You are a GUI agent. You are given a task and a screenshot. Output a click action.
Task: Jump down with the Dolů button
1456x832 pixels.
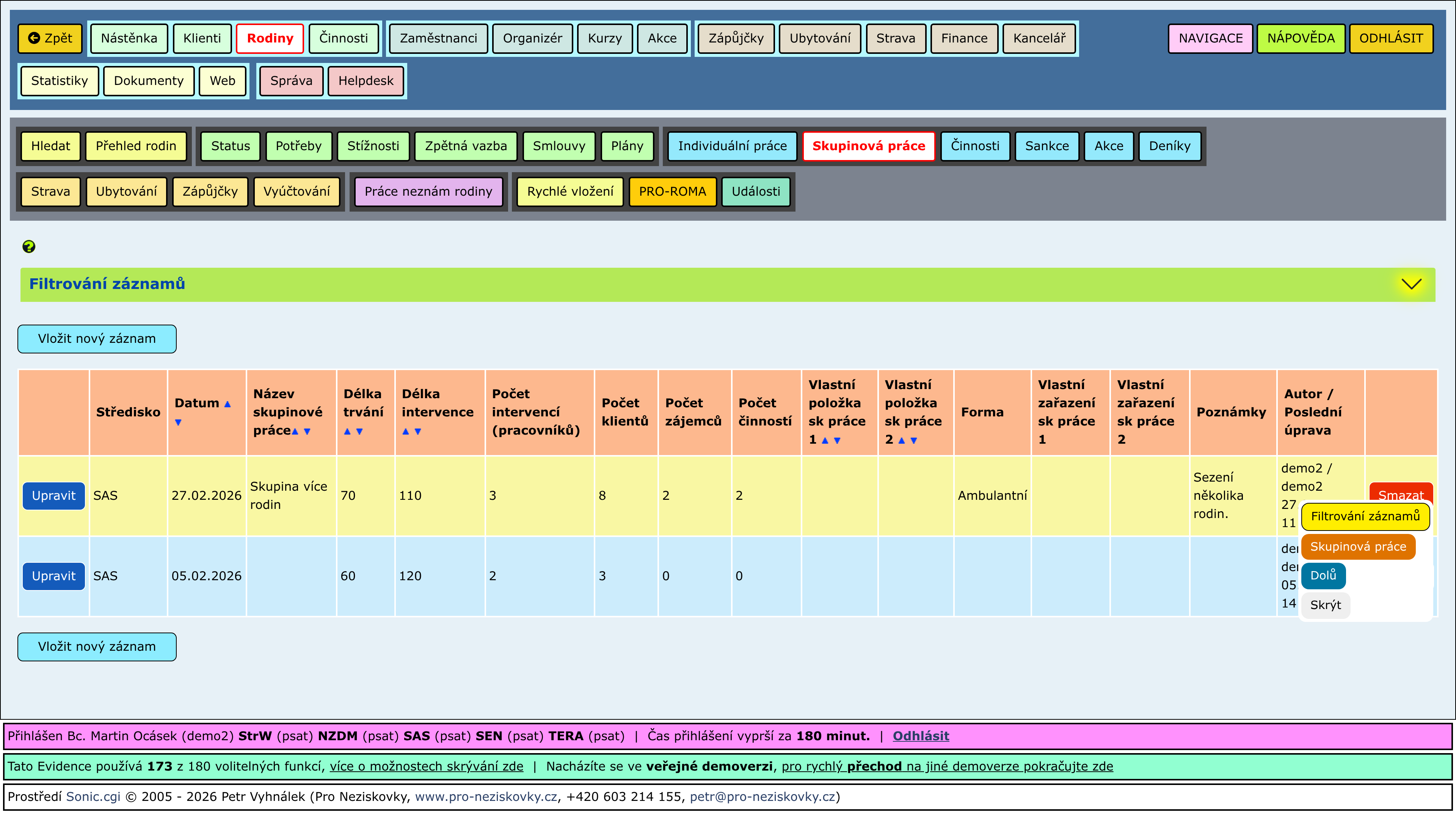tap(1323, 575)
